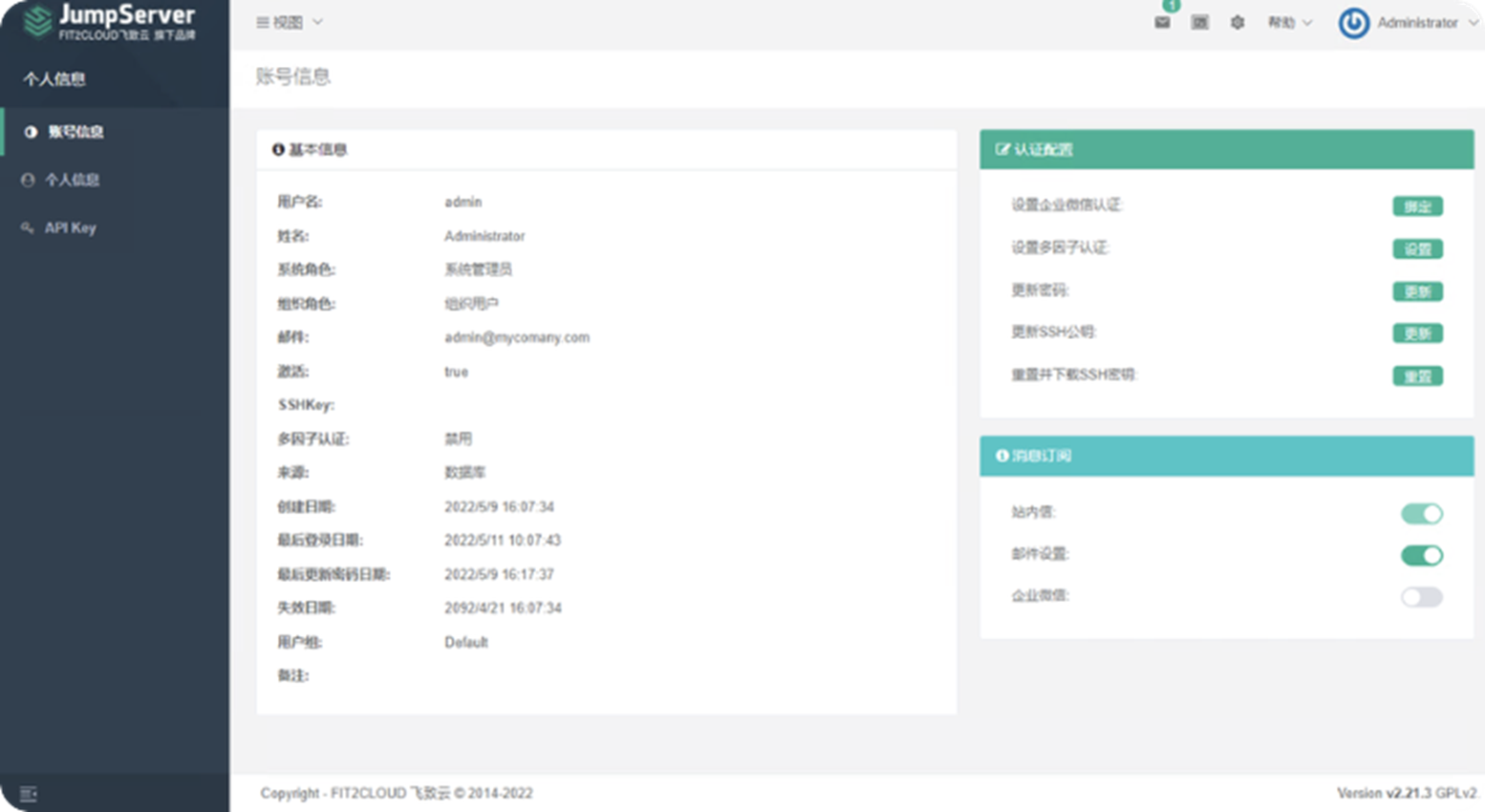Click the username value admin

[463, 202]
